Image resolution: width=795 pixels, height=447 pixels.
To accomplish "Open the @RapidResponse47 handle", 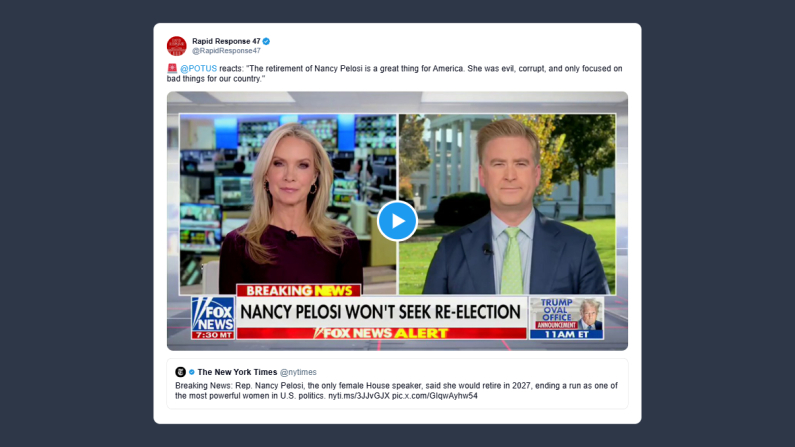I will click(x=226, y=51).
